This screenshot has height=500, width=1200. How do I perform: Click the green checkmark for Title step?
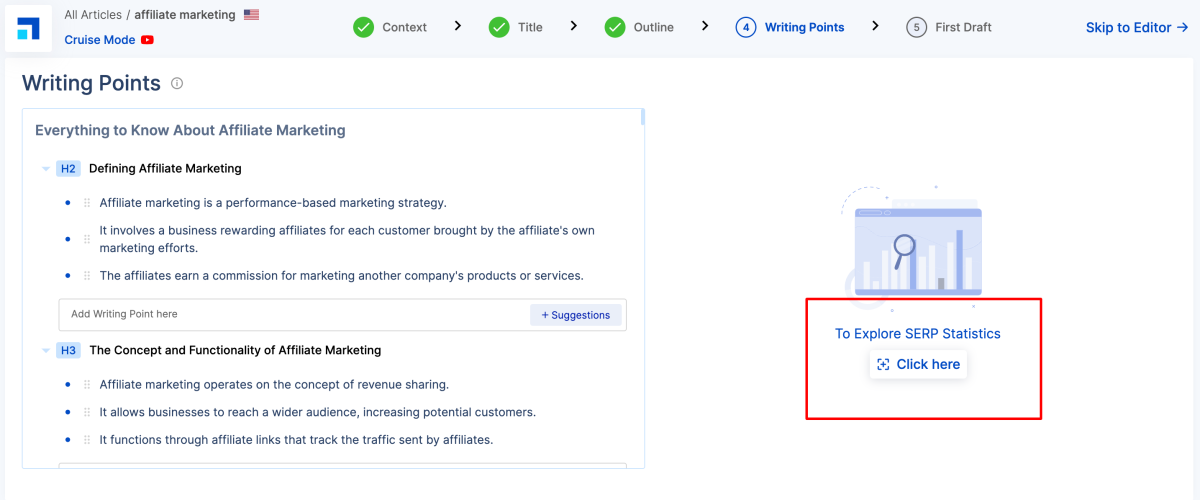[x=499, y=27]
